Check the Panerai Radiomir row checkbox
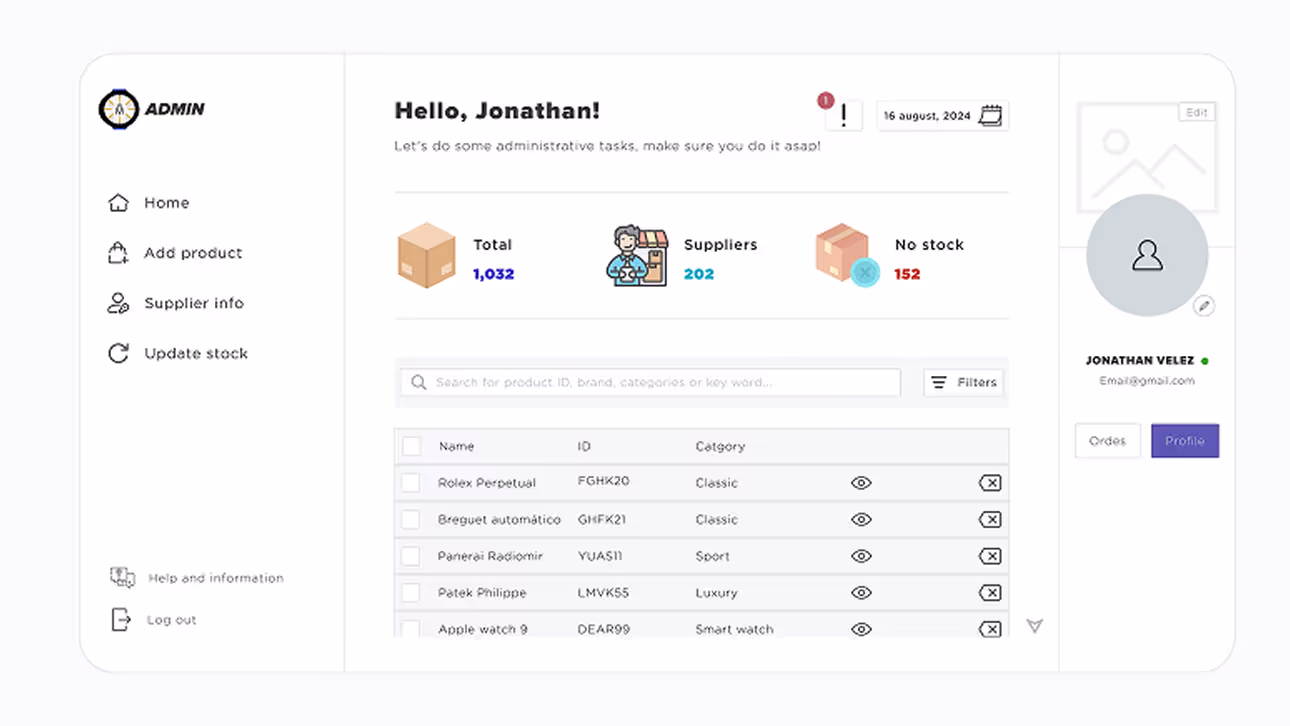Screen dimensions: 1290x726 pyautogui.click(x=410, y=556)
